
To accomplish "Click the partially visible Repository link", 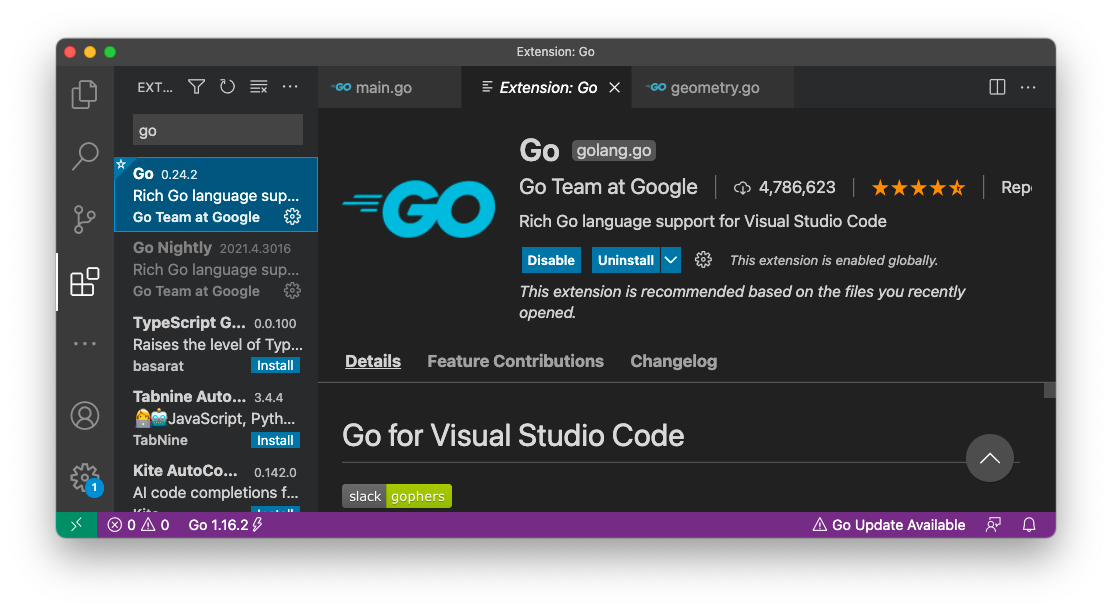I will coord(1016,187).
